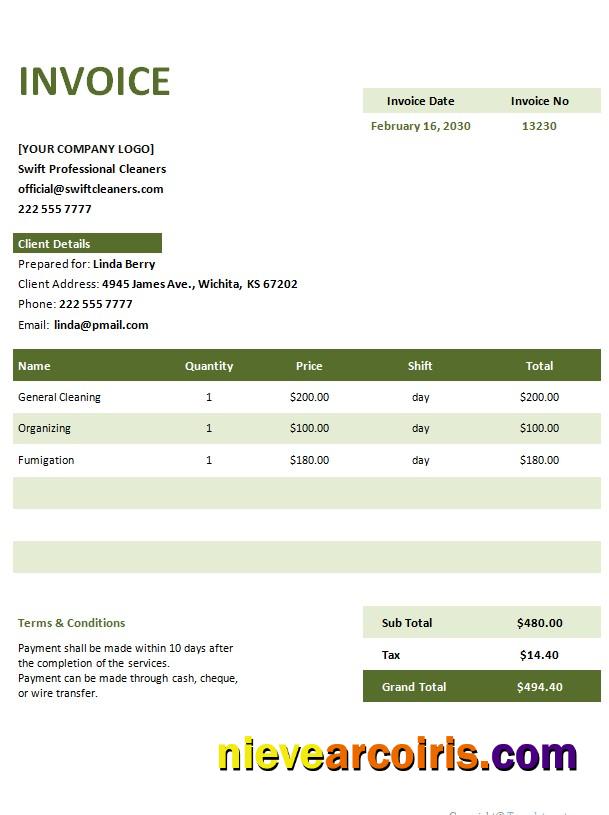Select the Sub Total amount $480.00
This screenshot has width=609, height=815.
pyautogui.click(x=539, y=623)
